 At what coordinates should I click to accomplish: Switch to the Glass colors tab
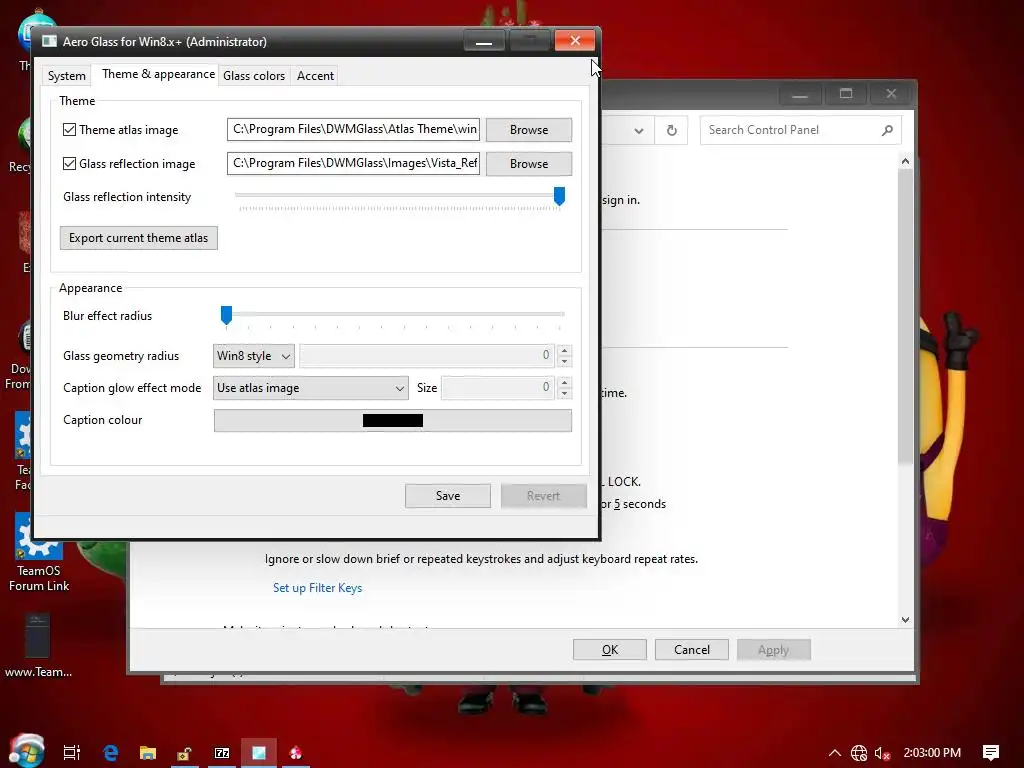(254, 76)
